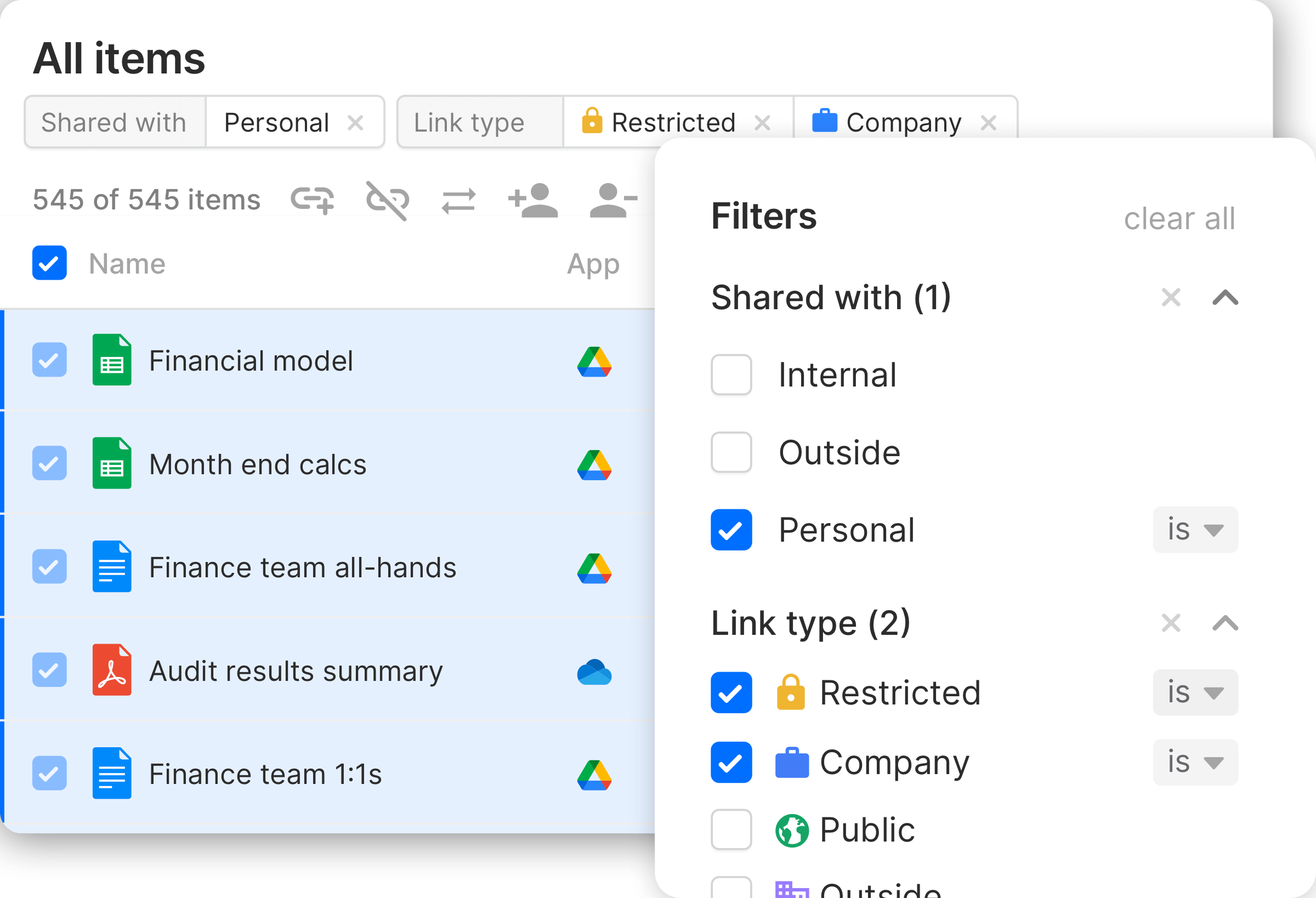Click the Google Sheets icon for Month end calcs
The width and height of the screenshot is (1316, 898).
[x=111, y=464]
